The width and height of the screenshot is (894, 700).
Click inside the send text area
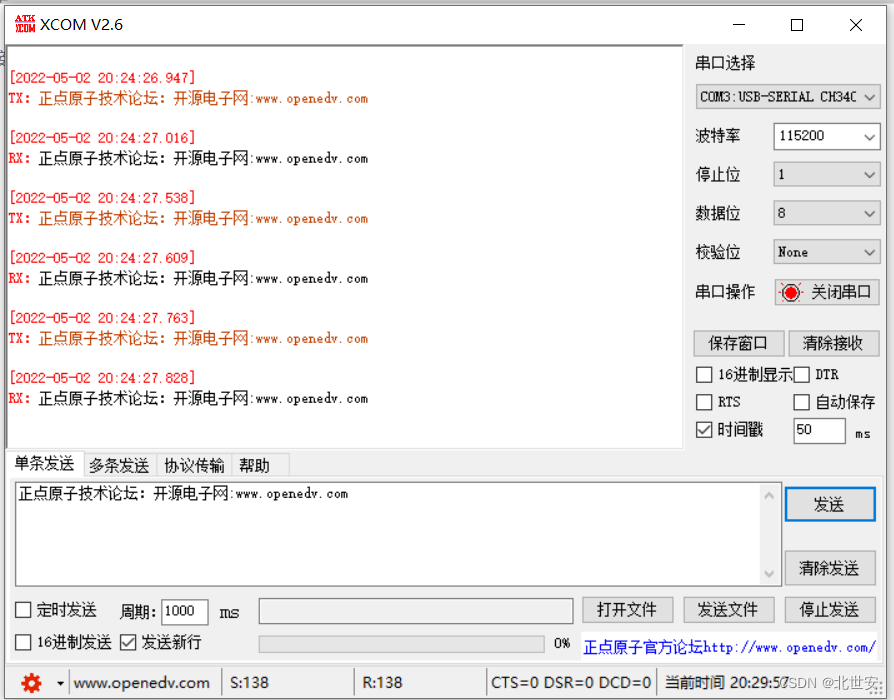click(388, 534)
